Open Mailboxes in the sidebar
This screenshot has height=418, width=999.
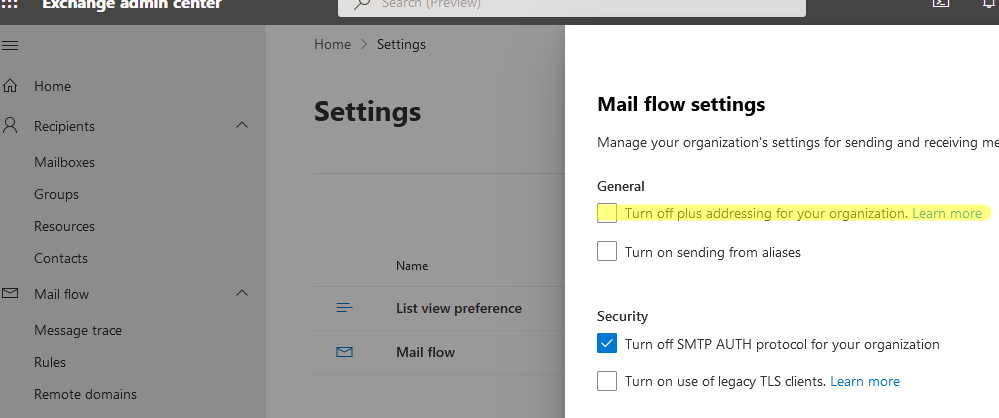(x=64, y=162)
